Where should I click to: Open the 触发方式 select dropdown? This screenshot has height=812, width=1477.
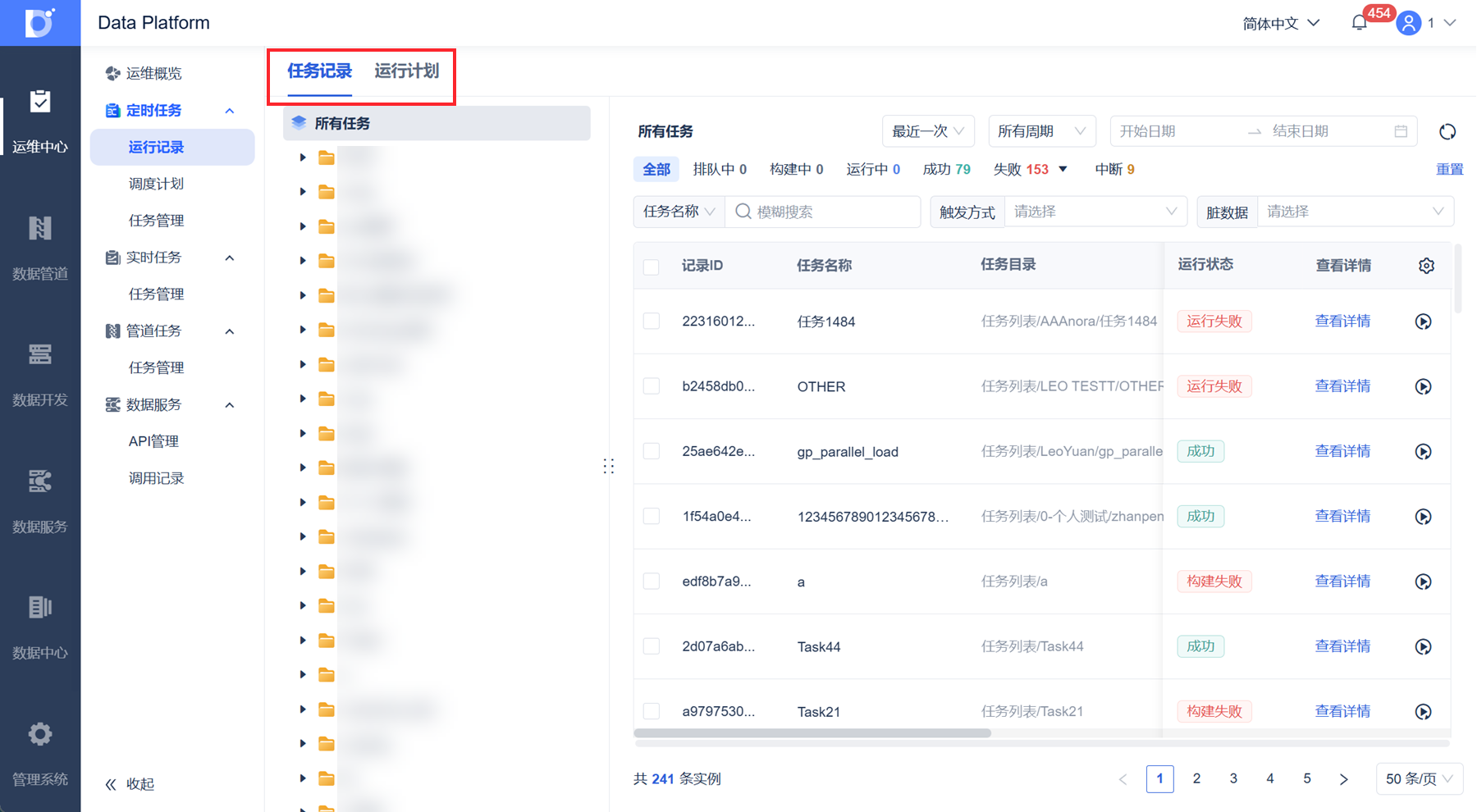click(x=1095, y=212)
